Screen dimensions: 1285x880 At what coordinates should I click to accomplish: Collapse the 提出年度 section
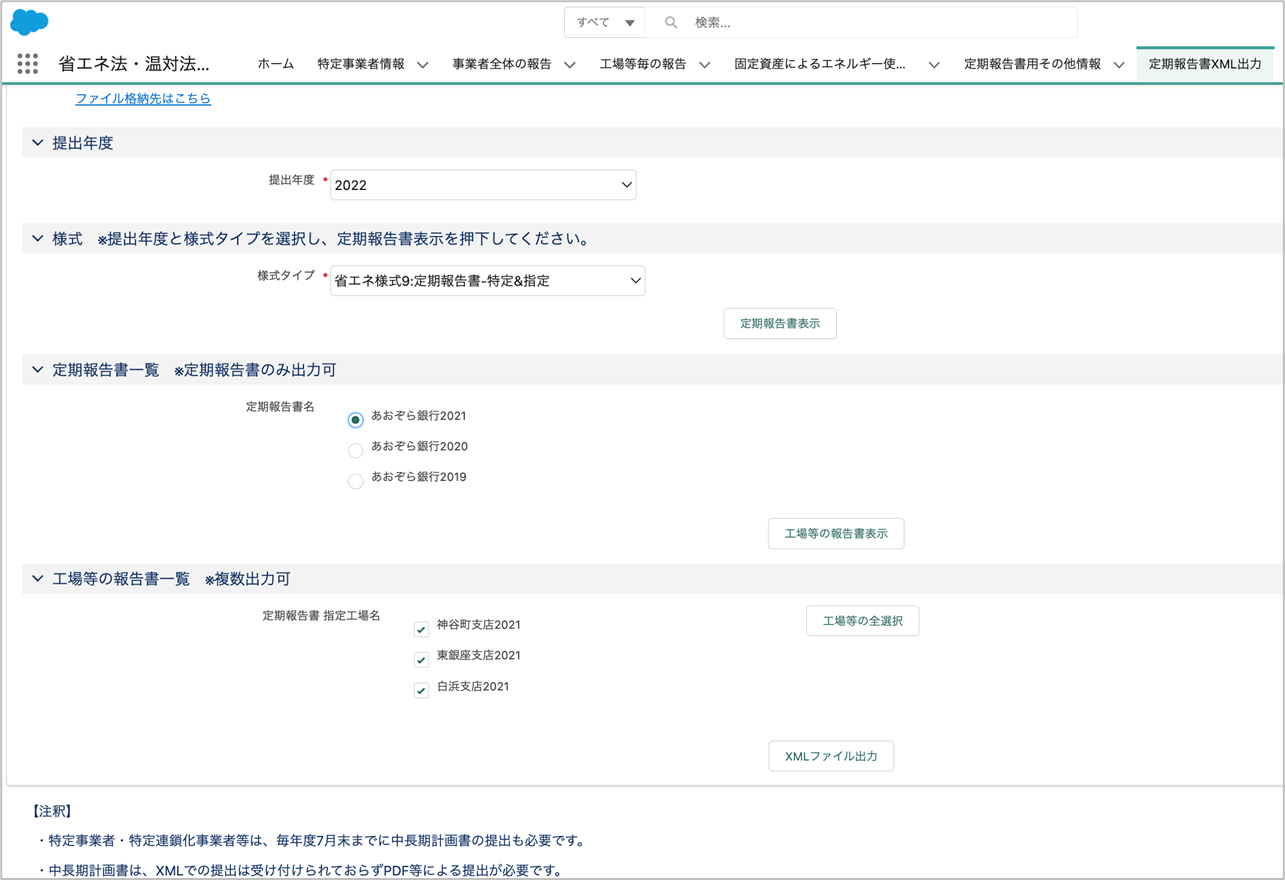point(38,143)
